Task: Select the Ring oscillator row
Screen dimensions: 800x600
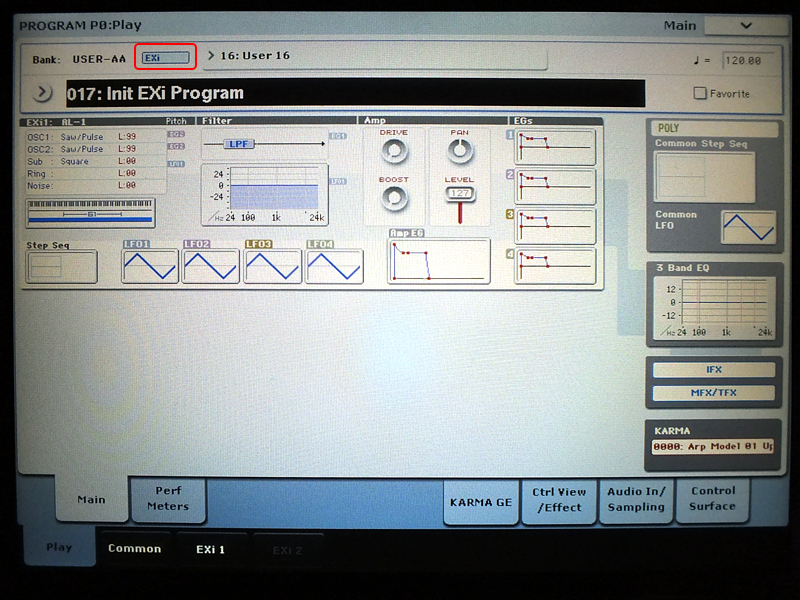Action: coord(96,173)
